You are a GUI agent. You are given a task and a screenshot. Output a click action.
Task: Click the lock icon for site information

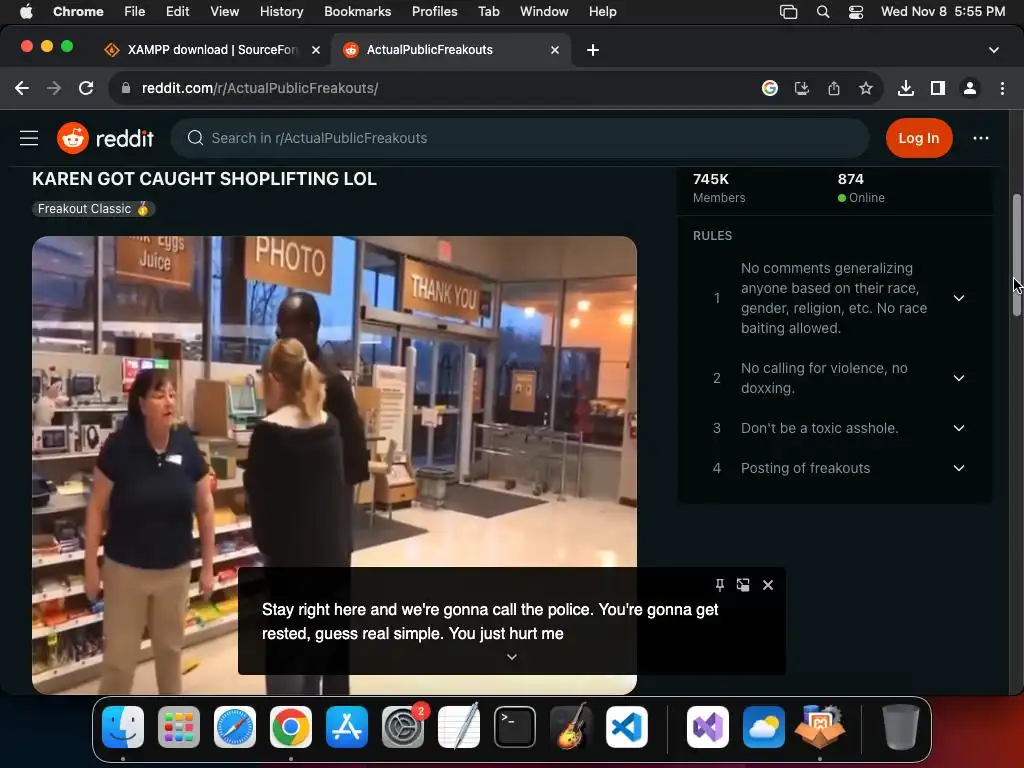[126, 88]
